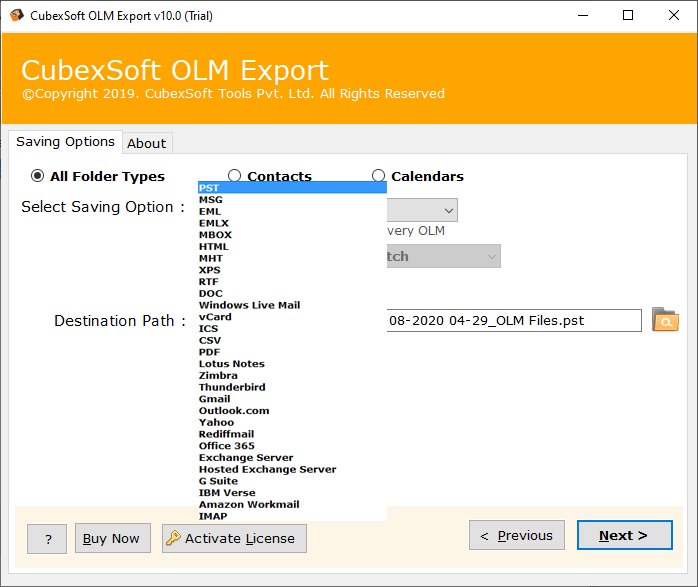The width and height of the screenshot is (698, 587).
Task: Go back with the Previous button
Action: (x=516, y=535)
